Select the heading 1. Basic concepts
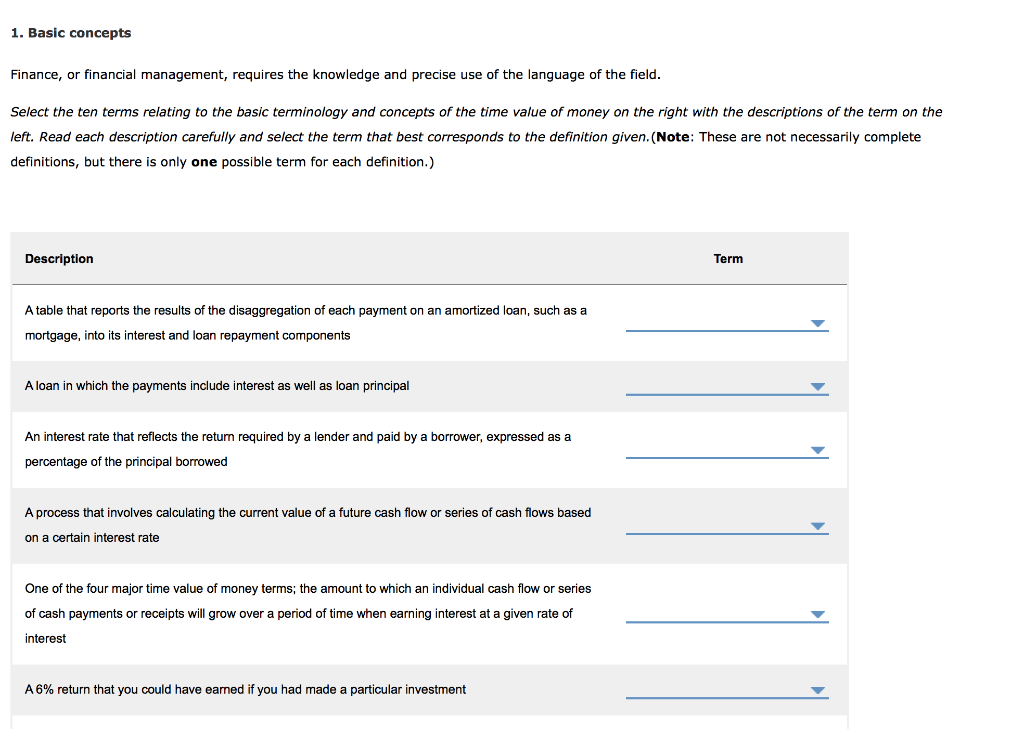This screenshot has height=729, width=1024. click(71, 32)
